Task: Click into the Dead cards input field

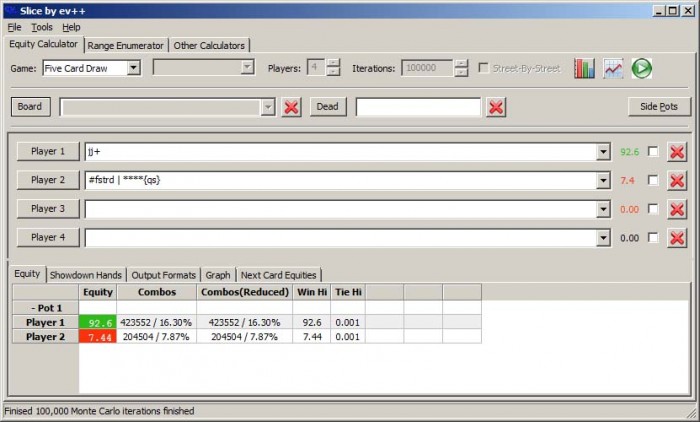Action: 418,107
